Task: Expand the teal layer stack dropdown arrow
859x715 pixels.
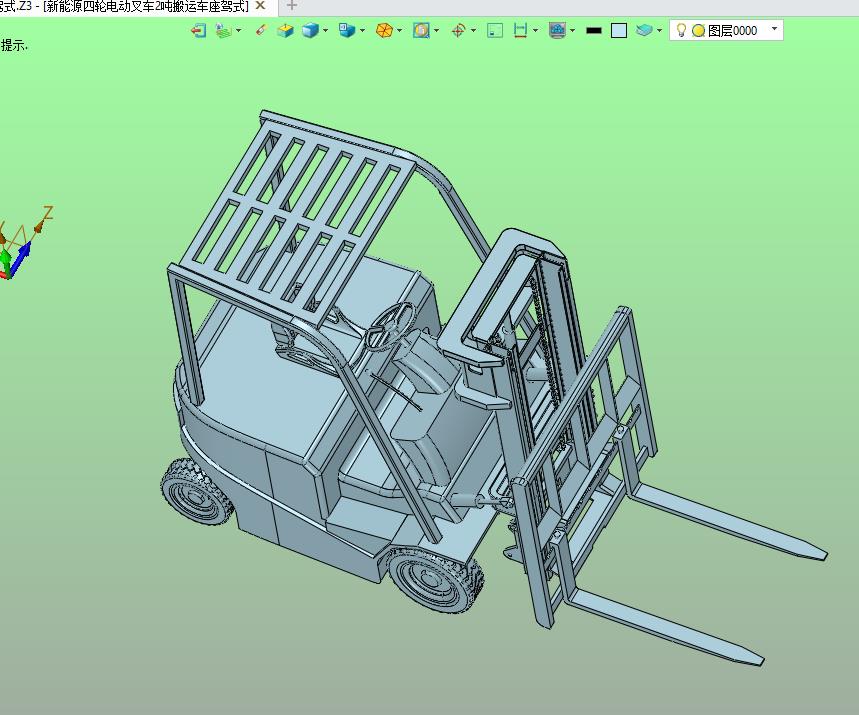Action: tap(659, 31)
